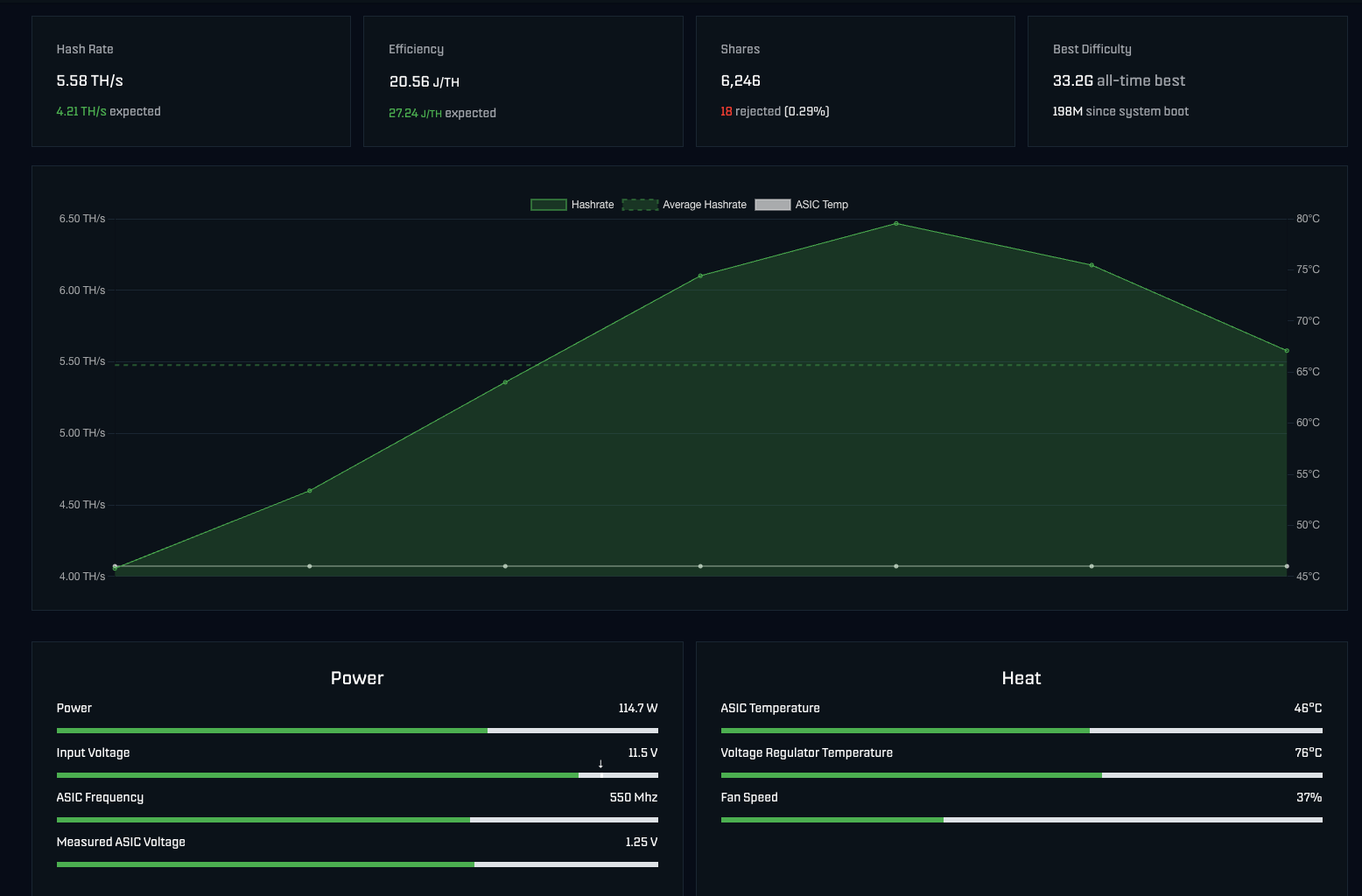Click the red rejected shares count
The image size is (1362, 896).
pos(727,111)
